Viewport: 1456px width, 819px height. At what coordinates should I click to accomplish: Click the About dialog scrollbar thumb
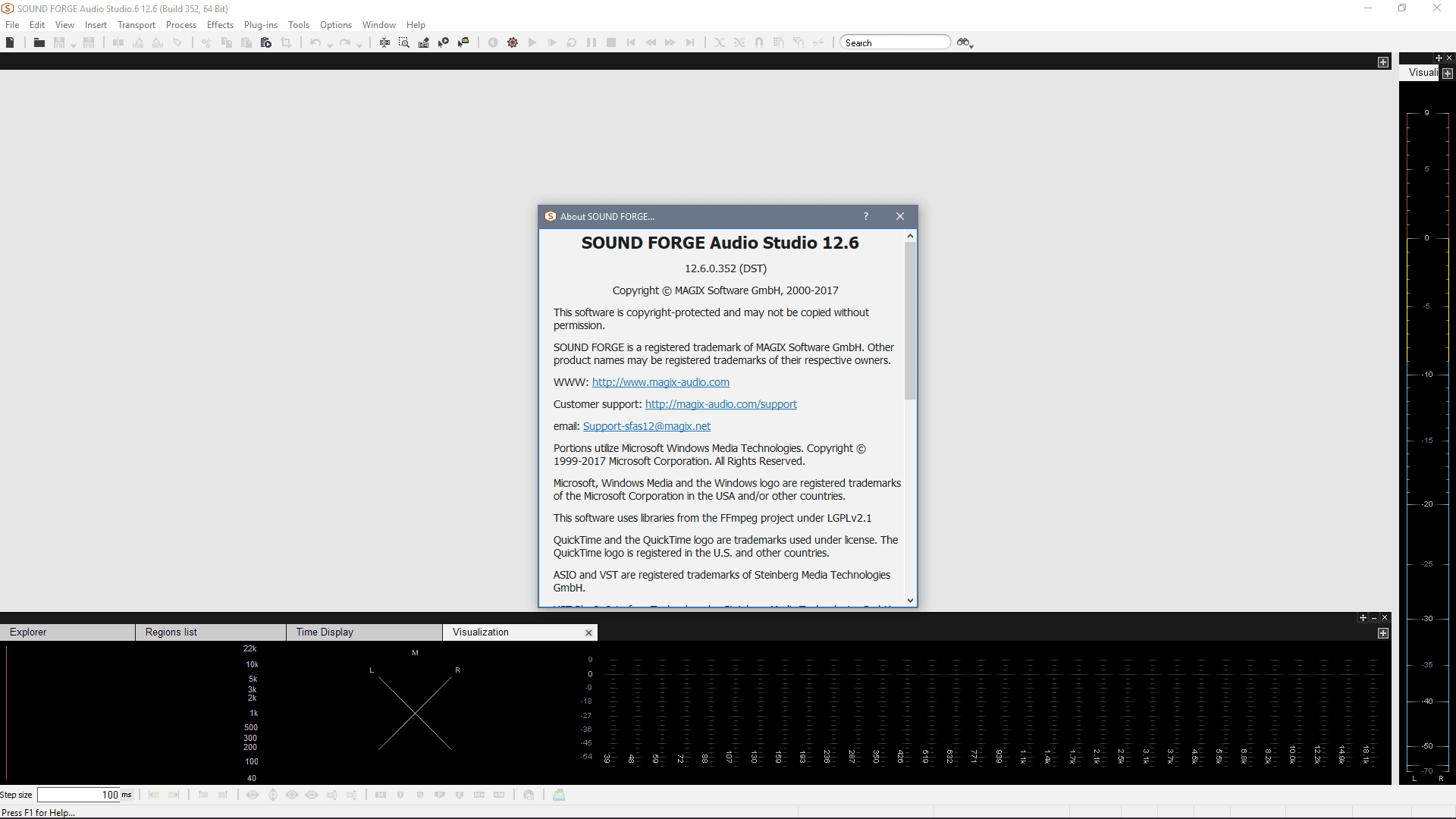coord(910,321)
